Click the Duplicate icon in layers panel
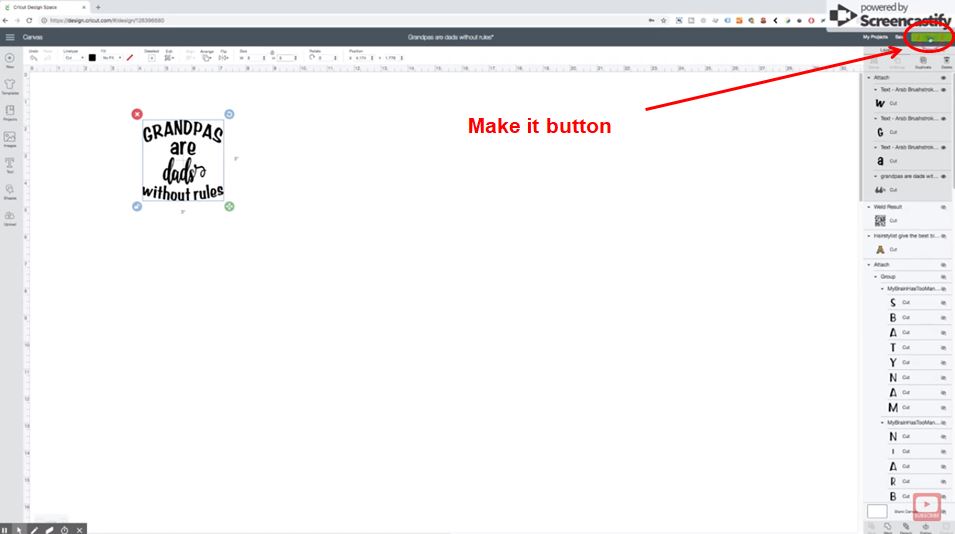 coord(923,61)
